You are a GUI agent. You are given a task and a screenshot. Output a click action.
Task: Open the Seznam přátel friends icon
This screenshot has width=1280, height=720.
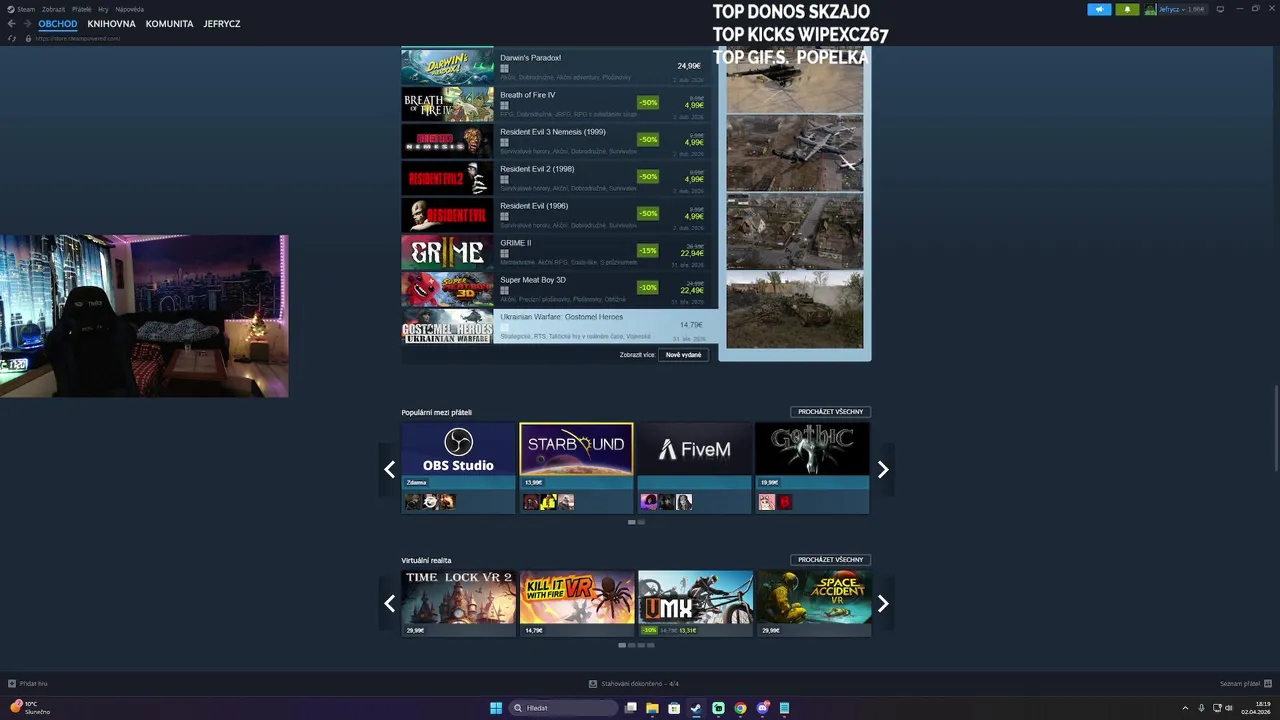[x=1267, y=684]
